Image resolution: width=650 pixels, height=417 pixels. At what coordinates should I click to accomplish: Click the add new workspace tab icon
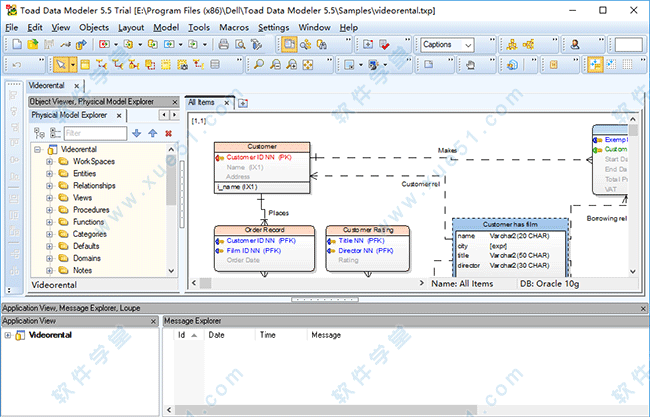pos(243,103)
